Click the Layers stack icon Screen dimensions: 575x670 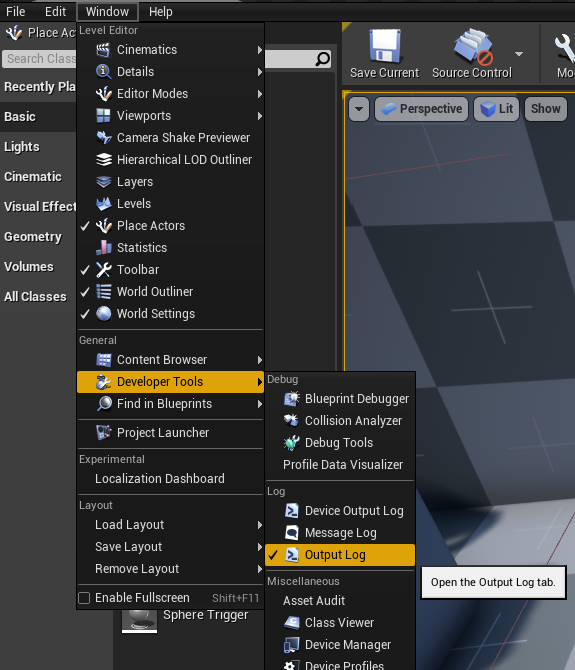click(103, 182)
